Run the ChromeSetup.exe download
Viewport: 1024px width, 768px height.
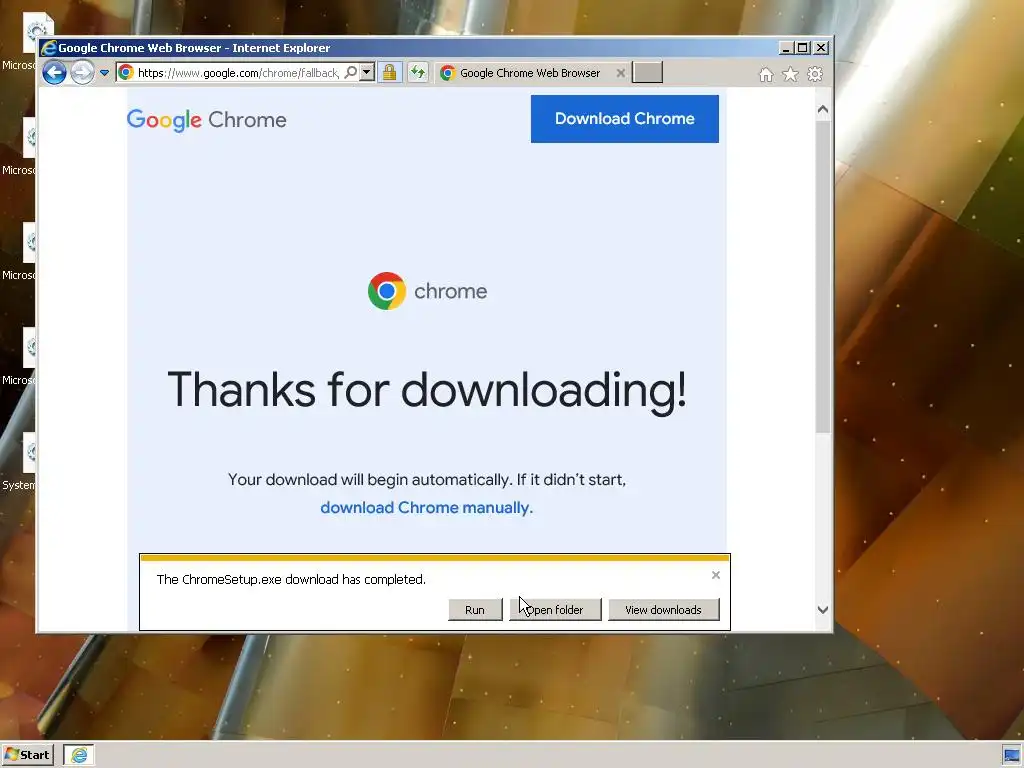click(475, 610)
